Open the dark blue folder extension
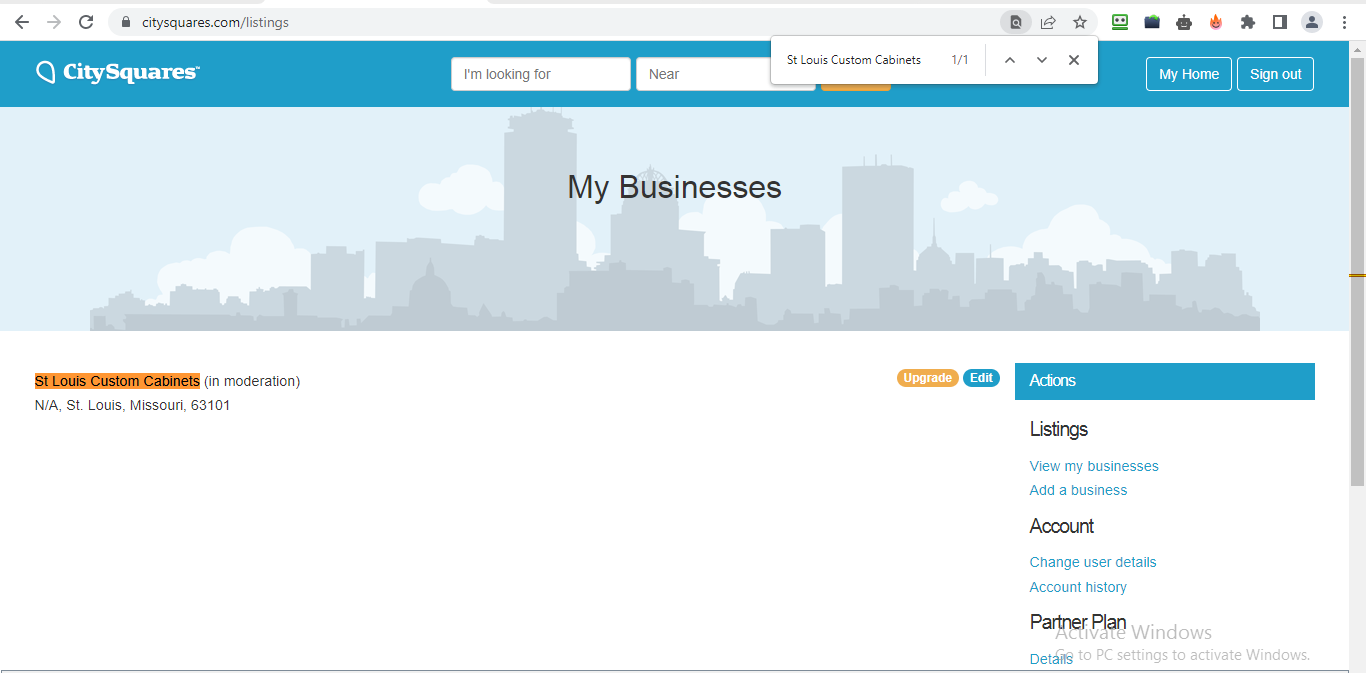The width and height of the screenshot is (1366, 673). [1152, 22]
